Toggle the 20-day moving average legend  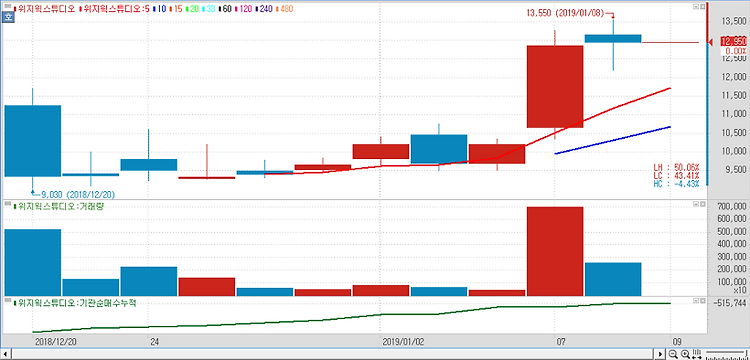pyautogui.click(x=191, y=9)
